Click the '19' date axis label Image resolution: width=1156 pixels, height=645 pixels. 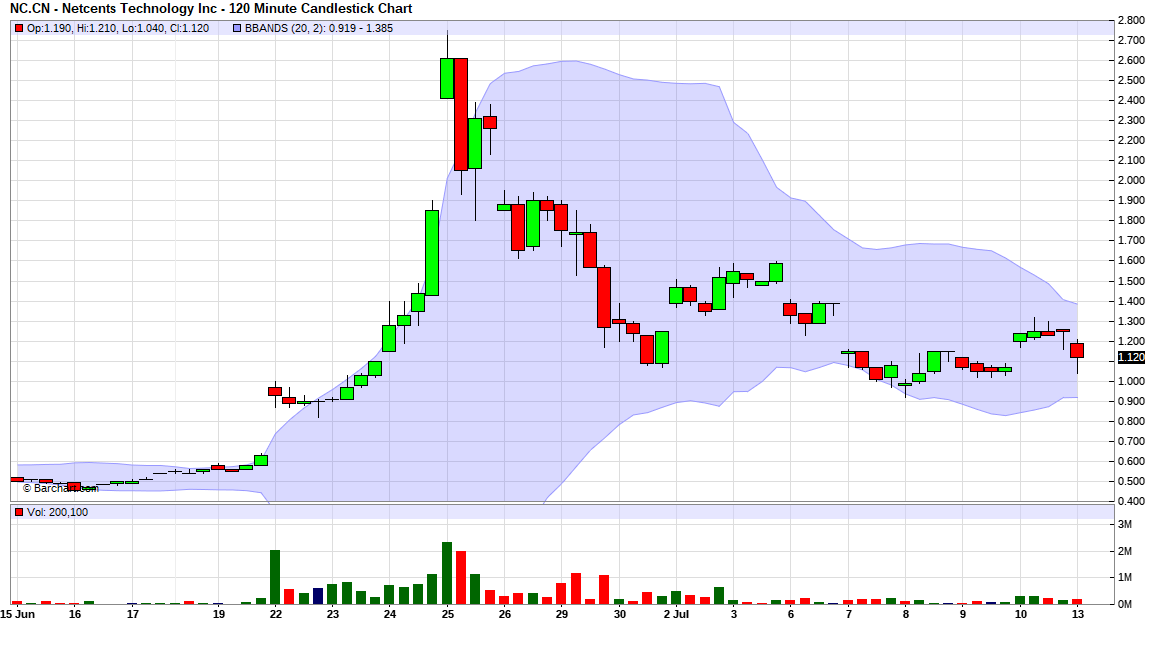[218, 614]
